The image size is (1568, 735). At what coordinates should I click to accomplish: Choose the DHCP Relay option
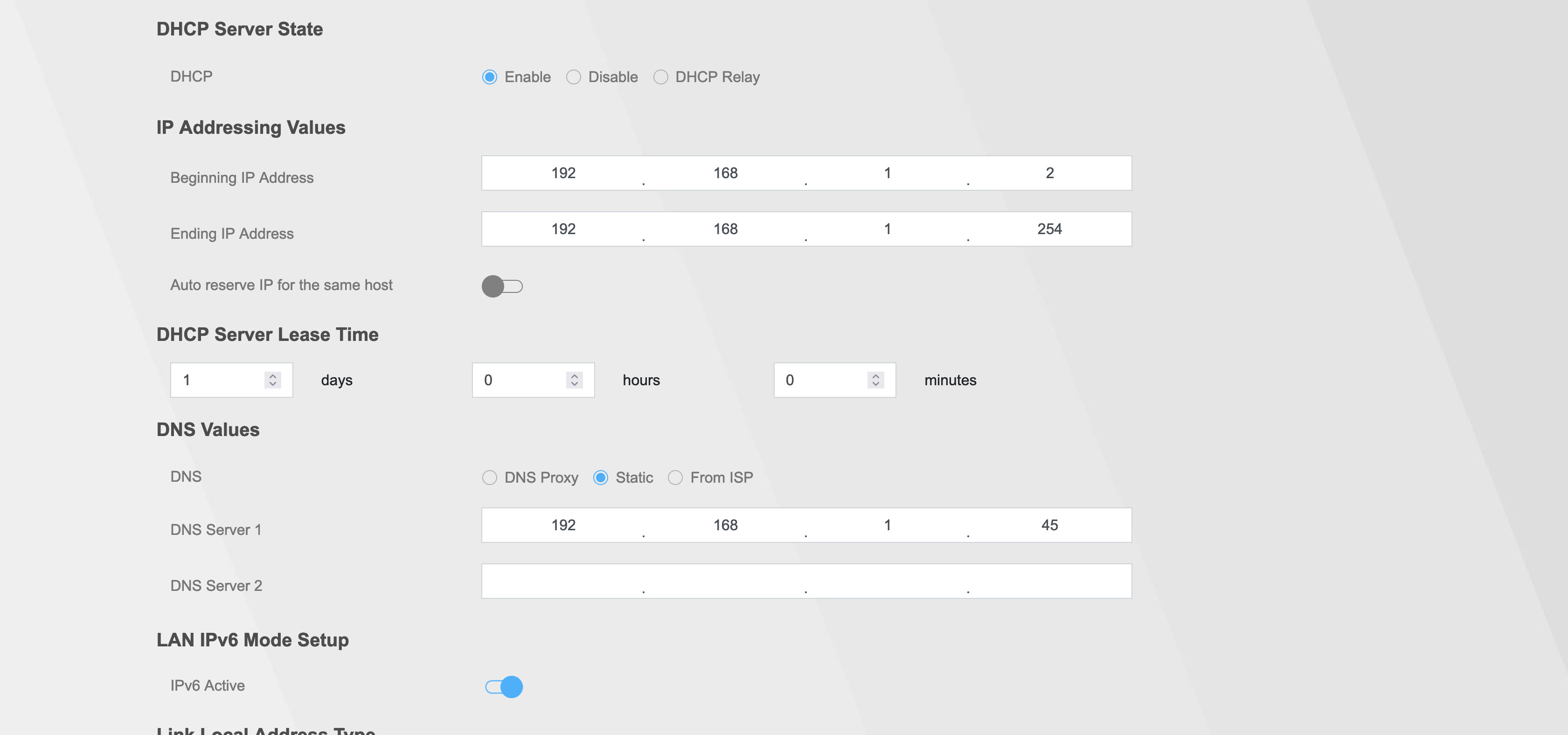660,77
